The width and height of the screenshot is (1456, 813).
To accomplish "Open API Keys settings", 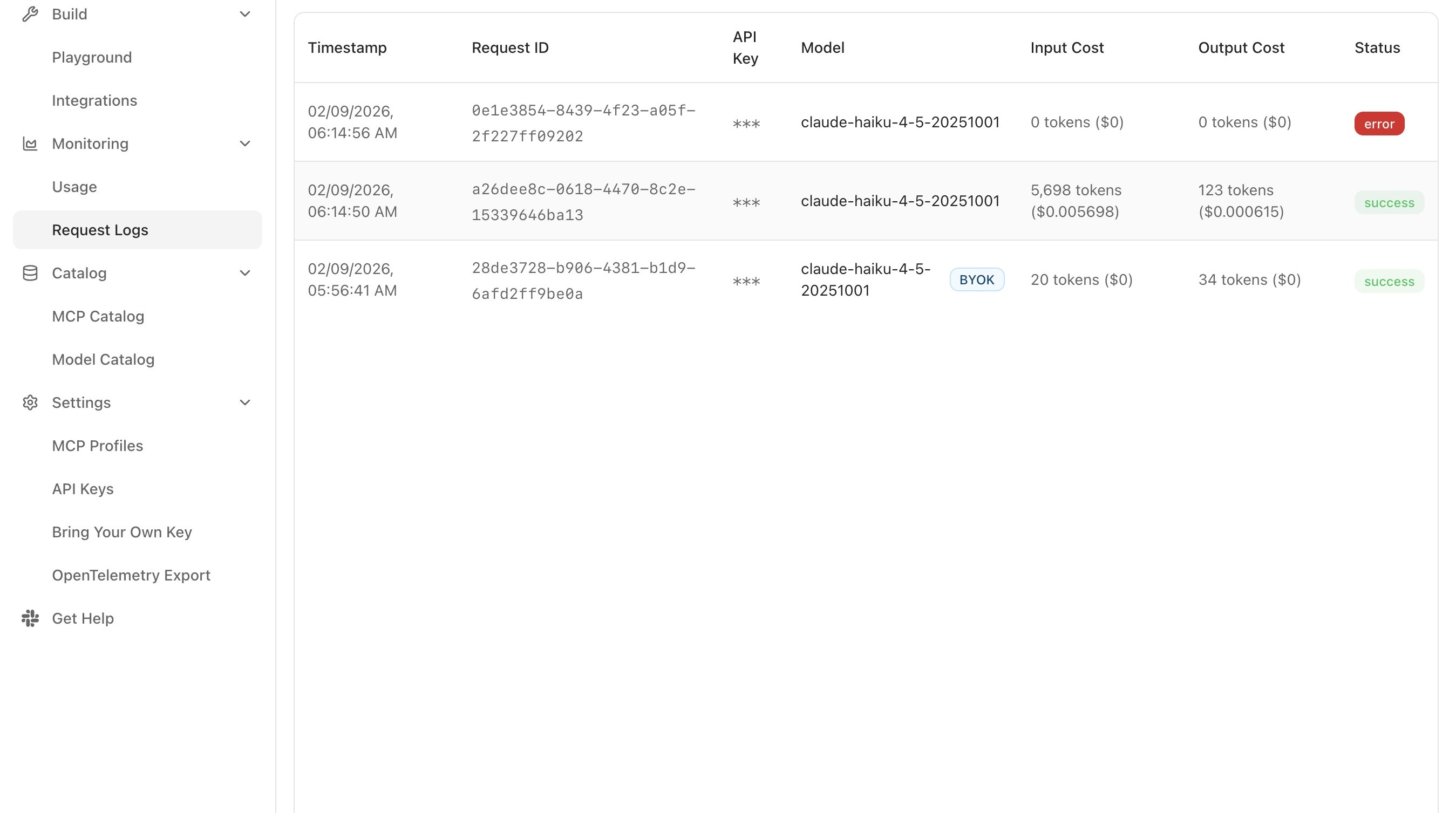I will [x=83, y=489].
